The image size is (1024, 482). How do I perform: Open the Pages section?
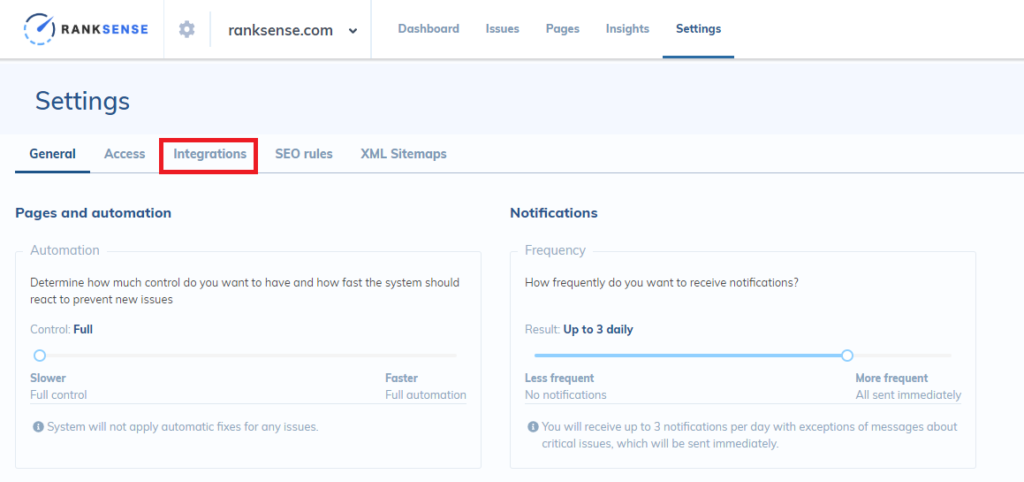pyautogui.click(x=562, y=29)
